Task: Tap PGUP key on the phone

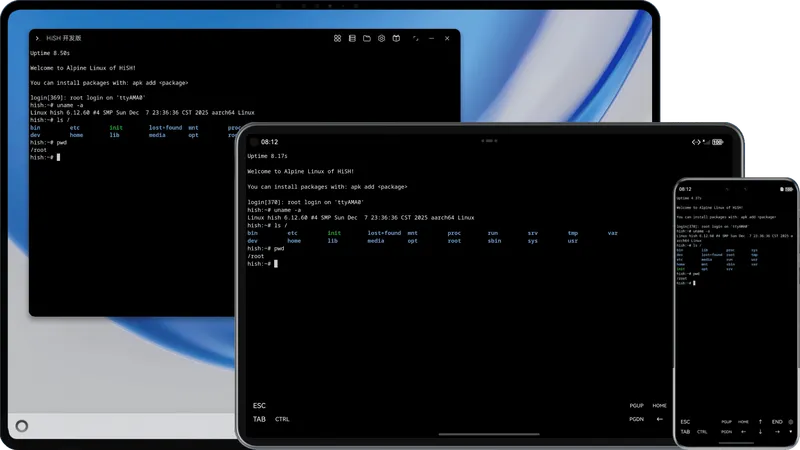Action: tap(727, 422)
